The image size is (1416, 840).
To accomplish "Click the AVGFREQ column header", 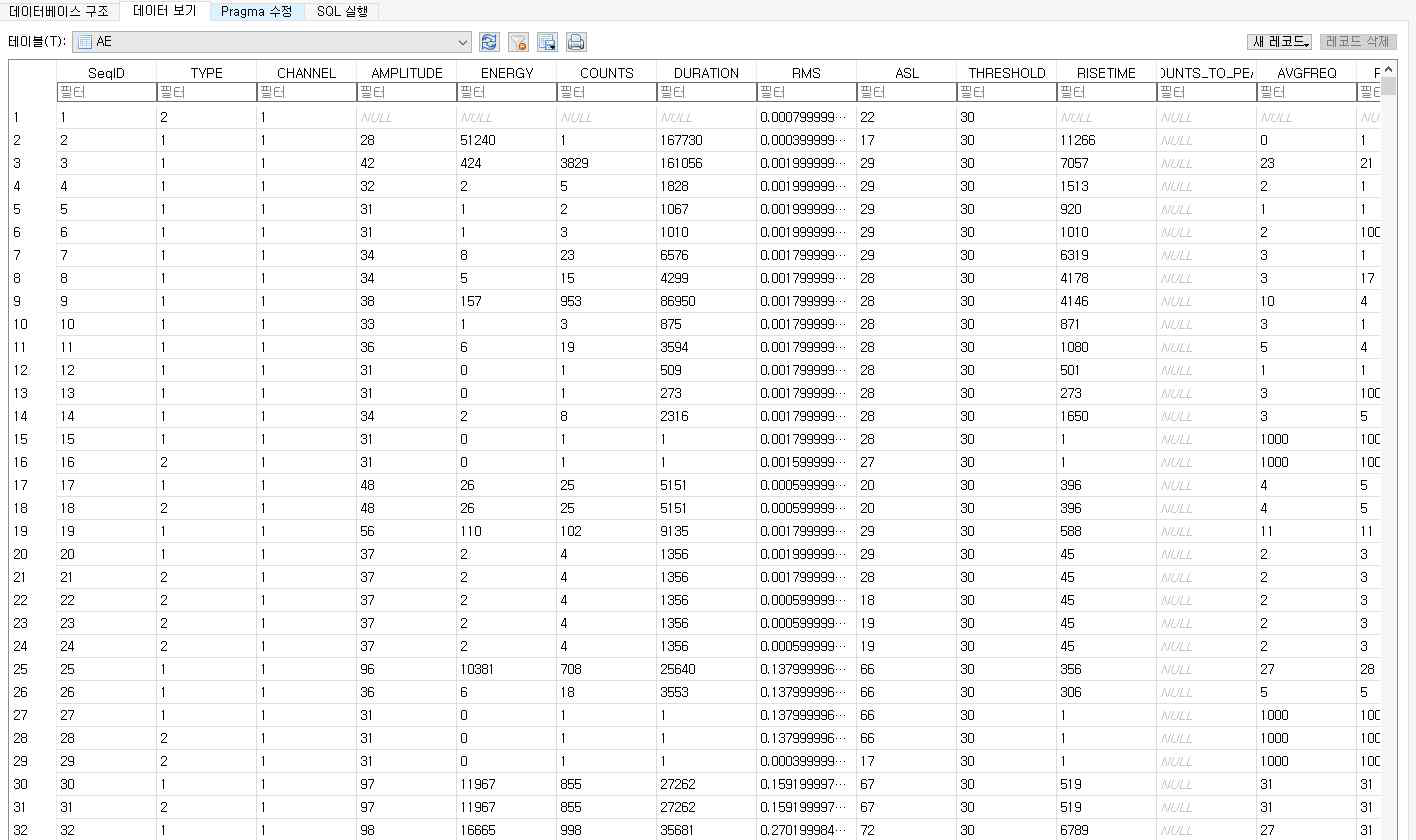I will coord(1306,73).
